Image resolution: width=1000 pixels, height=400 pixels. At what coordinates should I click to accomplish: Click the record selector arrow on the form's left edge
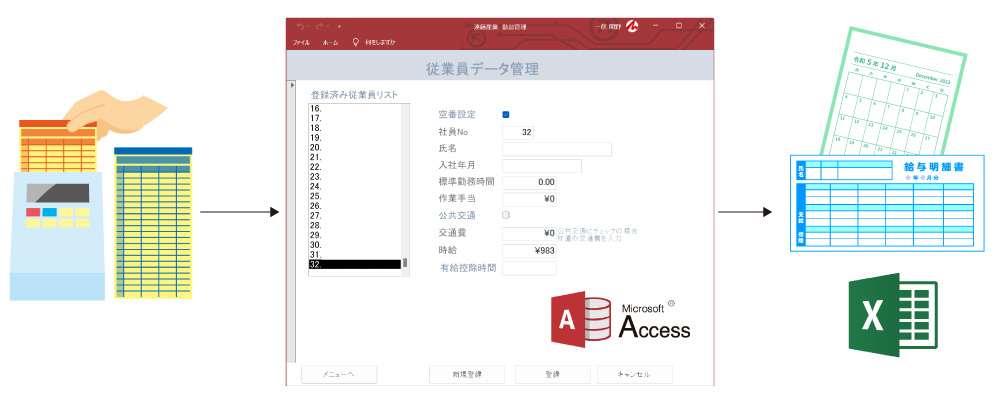292,85
